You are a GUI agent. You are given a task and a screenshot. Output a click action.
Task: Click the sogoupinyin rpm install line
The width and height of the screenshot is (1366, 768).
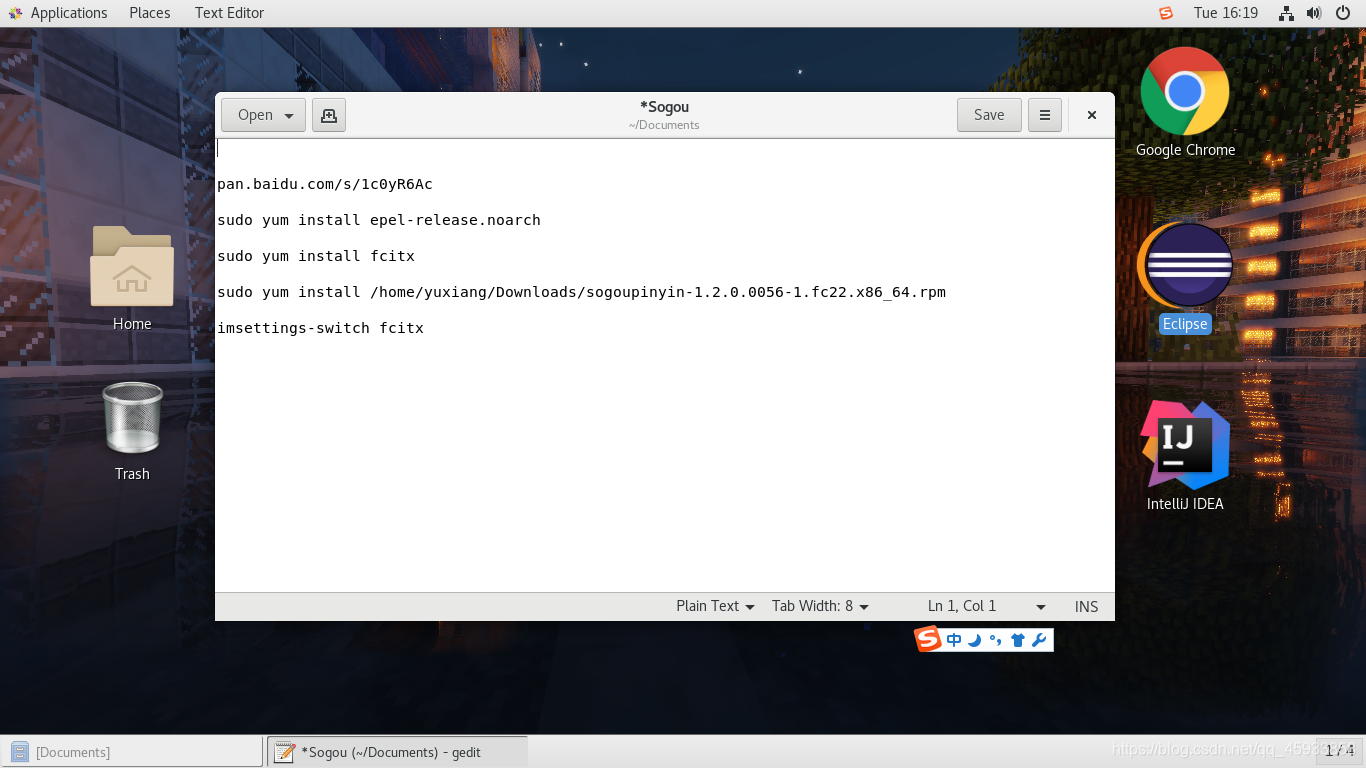tap(581, 292)
